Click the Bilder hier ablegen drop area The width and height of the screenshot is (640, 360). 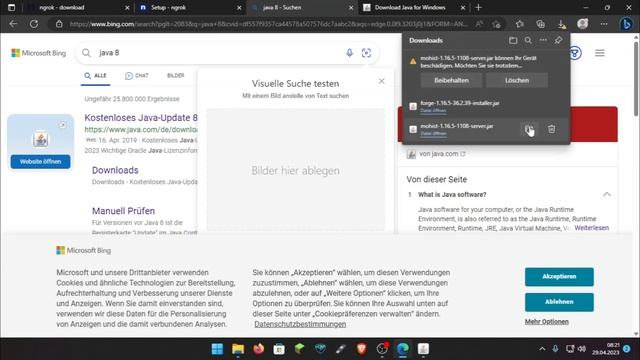(296, 170)
